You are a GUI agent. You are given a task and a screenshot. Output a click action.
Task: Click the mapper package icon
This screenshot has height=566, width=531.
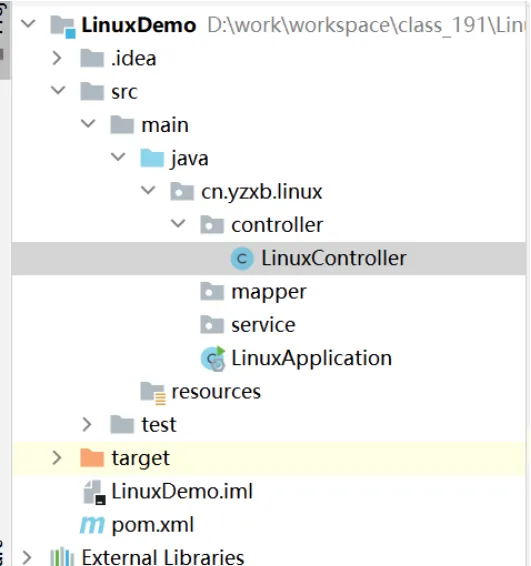click(x=212, y=291)
